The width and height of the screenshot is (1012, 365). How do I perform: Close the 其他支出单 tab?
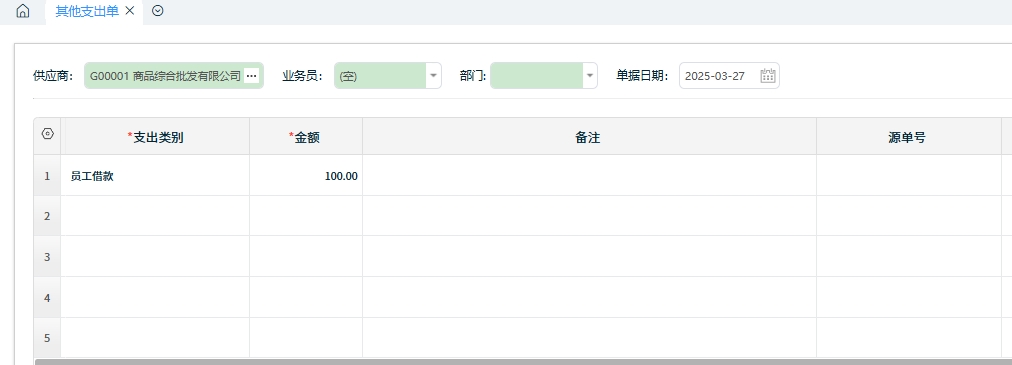130,11
